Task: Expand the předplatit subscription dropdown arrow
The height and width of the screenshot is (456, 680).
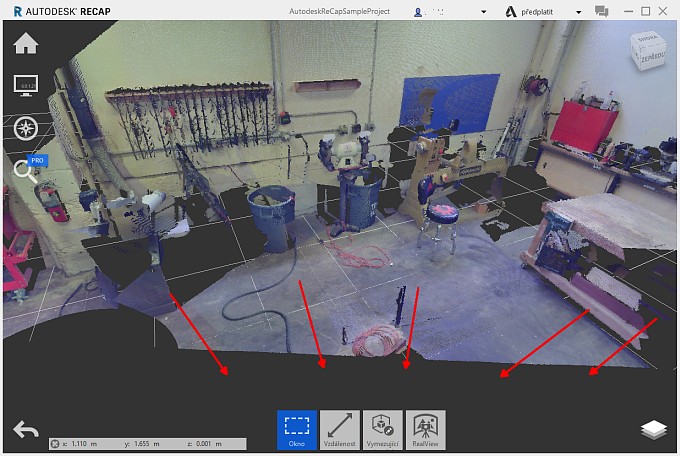Action: point(576,11)
